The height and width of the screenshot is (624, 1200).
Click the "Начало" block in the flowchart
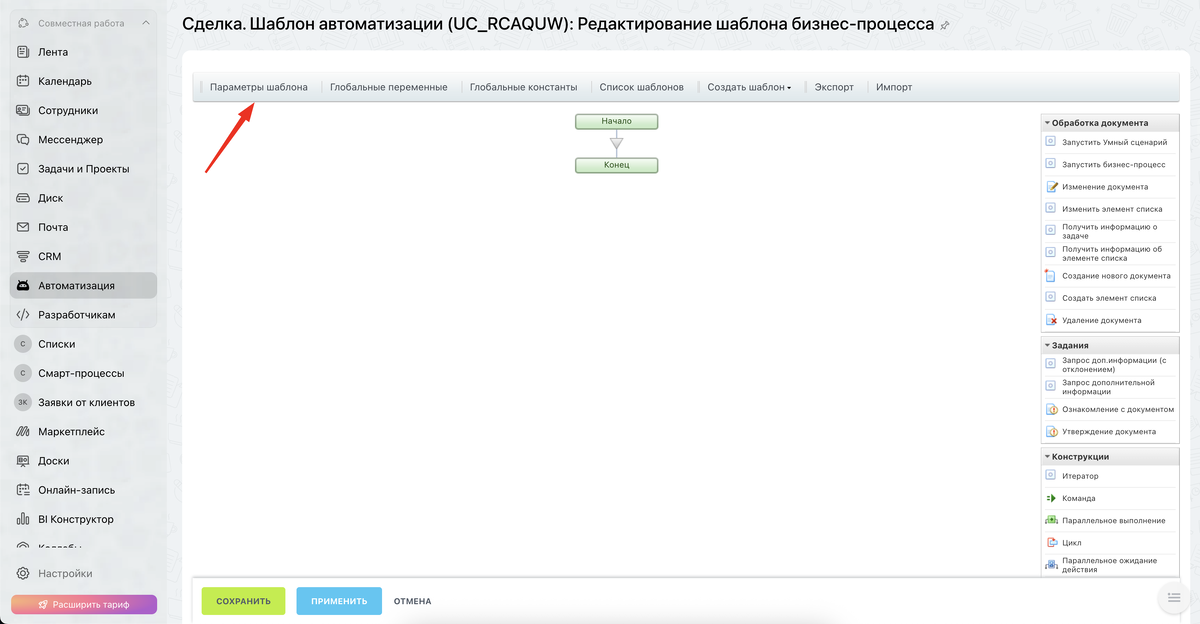click(615, 121)
